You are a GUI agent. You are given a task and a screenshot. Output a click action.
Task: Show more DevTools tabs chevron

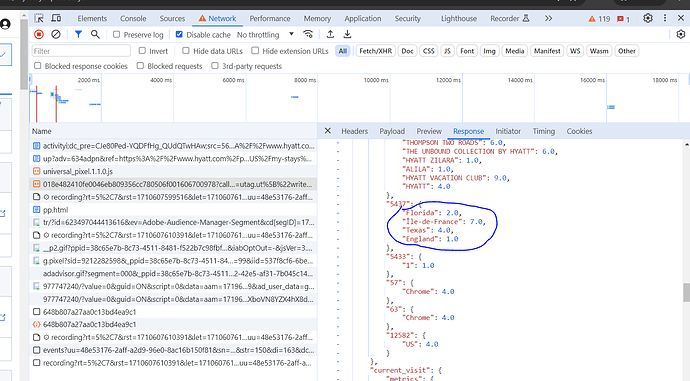pos(548,18)
